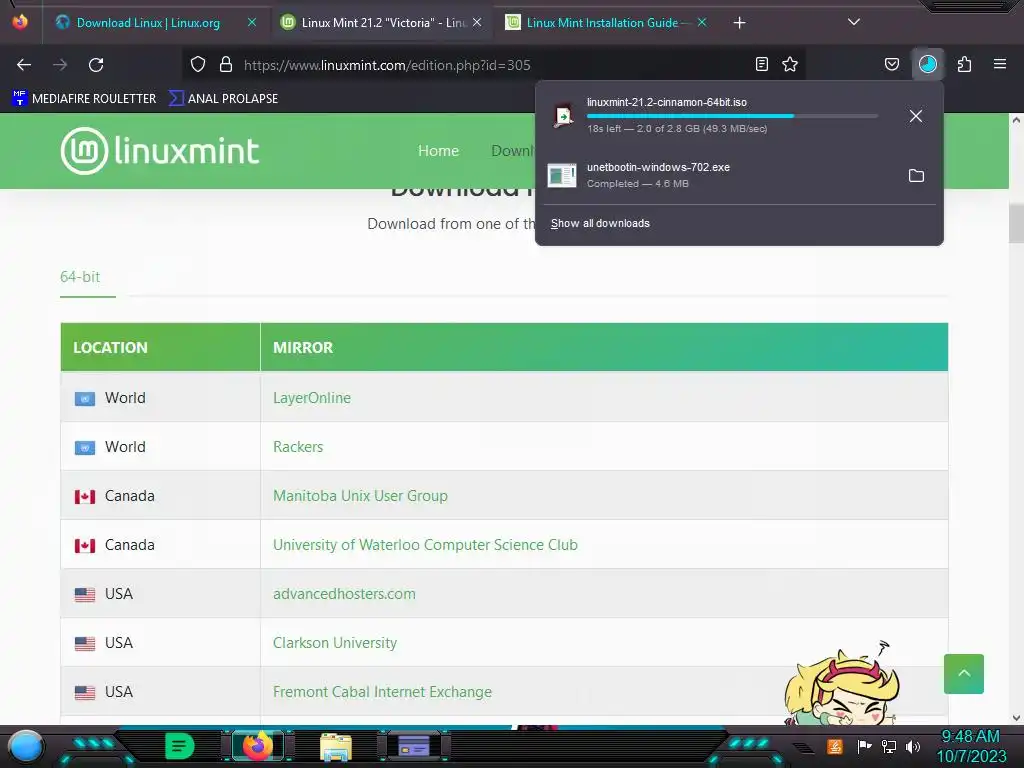Click the green scroll-to-top button
The height and width of the screenshot is (768, 1024).
coord(963,674)
